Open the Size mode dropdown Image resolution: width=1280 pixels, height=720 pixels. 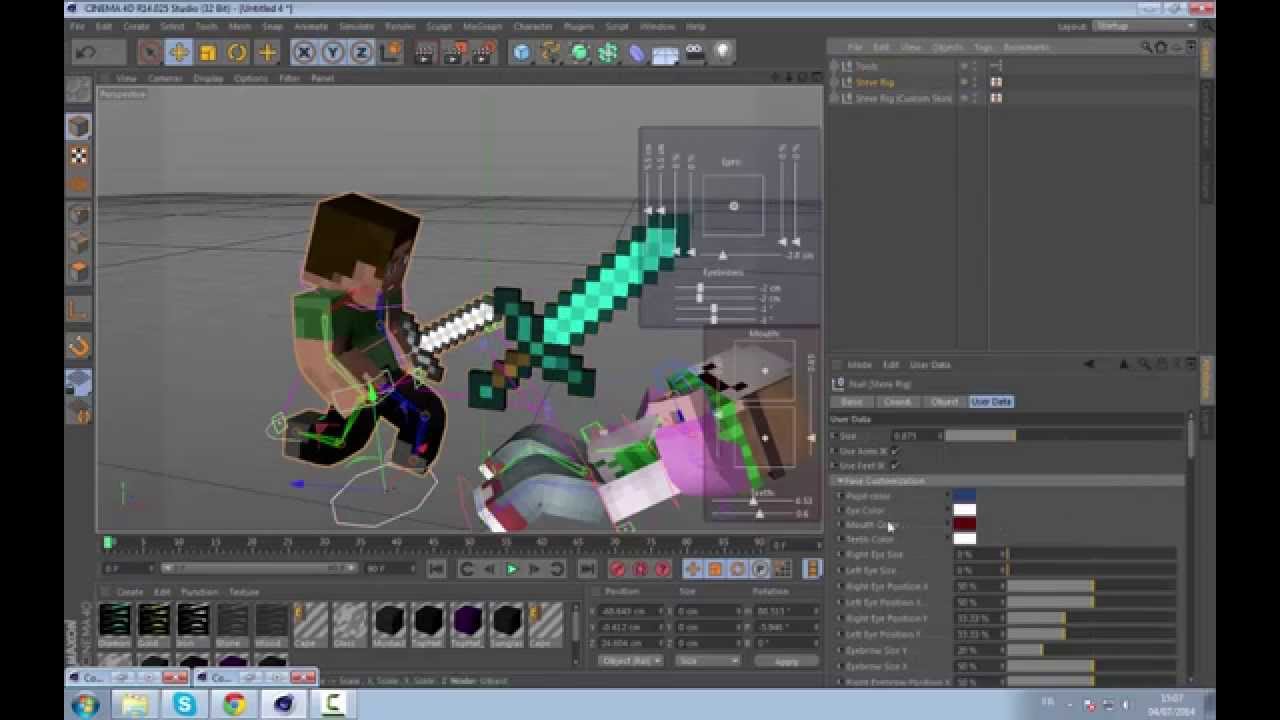pos(707,661)
